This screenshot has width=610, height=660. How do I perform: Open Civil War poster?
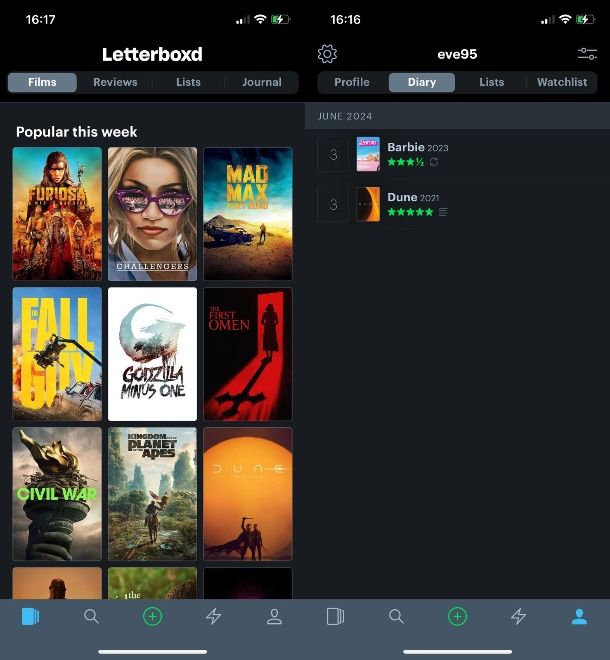click(x=57, y=494)
